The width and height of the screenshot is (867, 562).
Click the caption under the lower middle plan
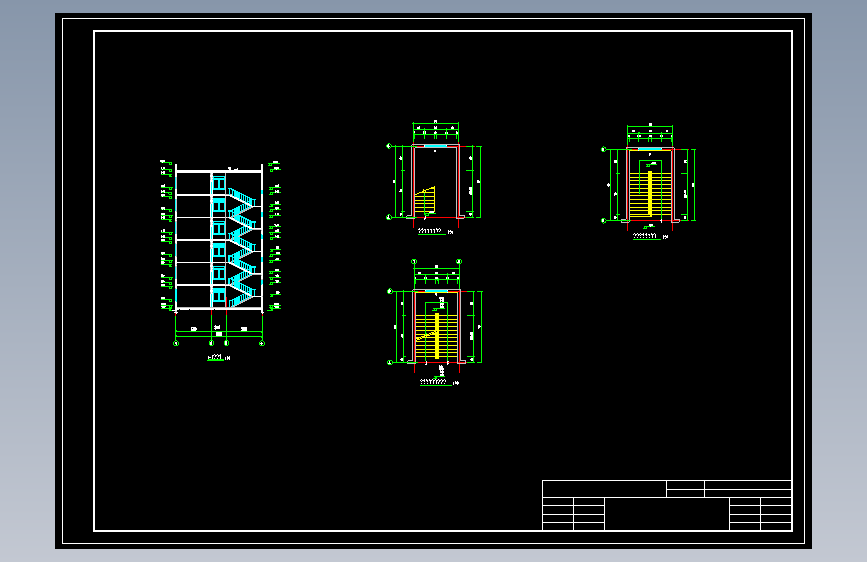click(439, 382)
